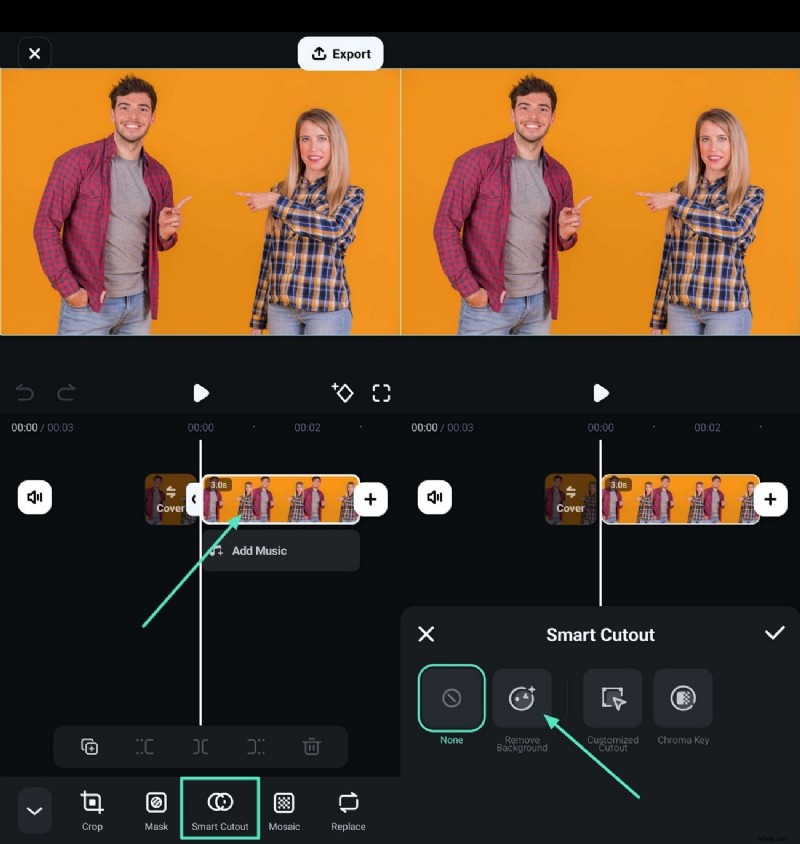
Task: Select the Replace tool
Action: coord(347,810)
